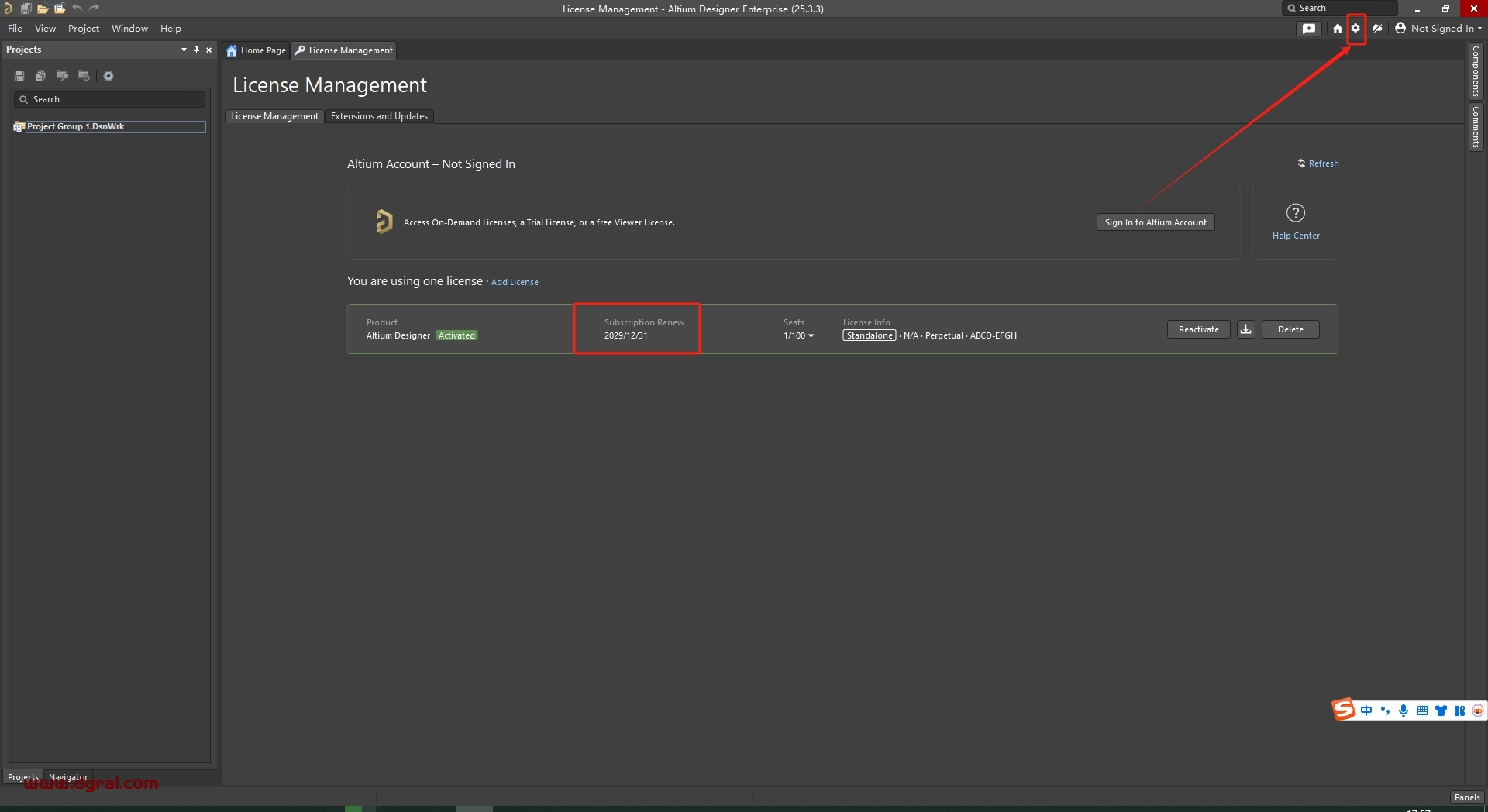Click the project folder options icon in Projects panel
This screenshot has width=1488, height=812.
point(84,76)
